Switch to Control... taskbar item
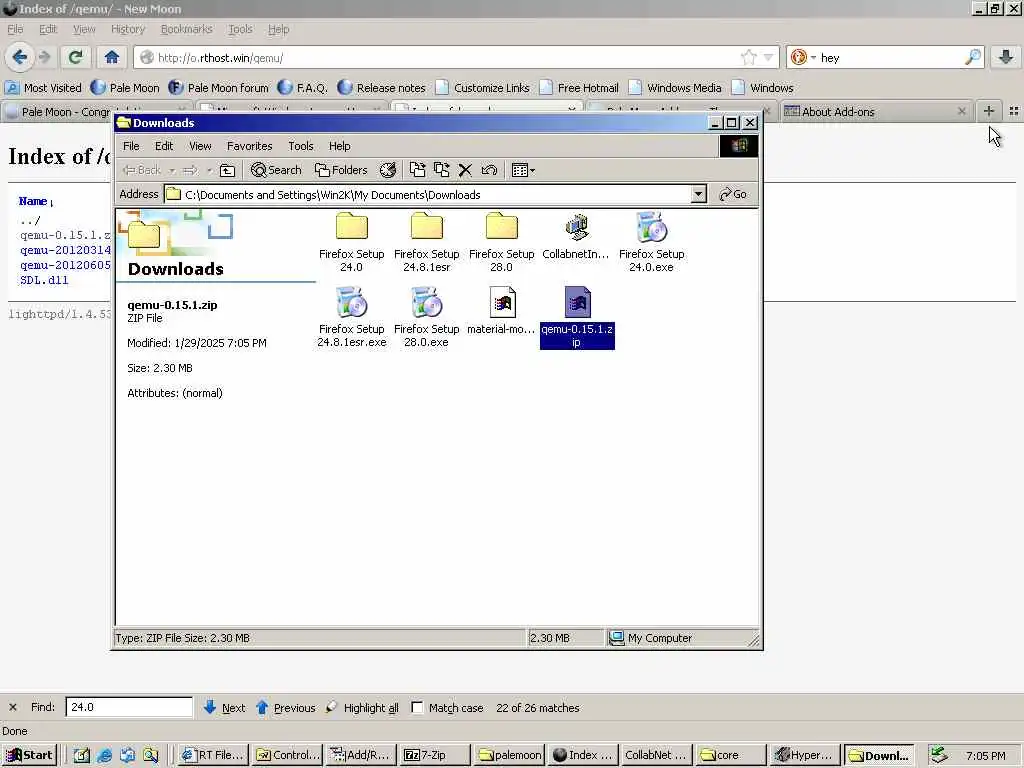1024x768 pixels. 285,755
